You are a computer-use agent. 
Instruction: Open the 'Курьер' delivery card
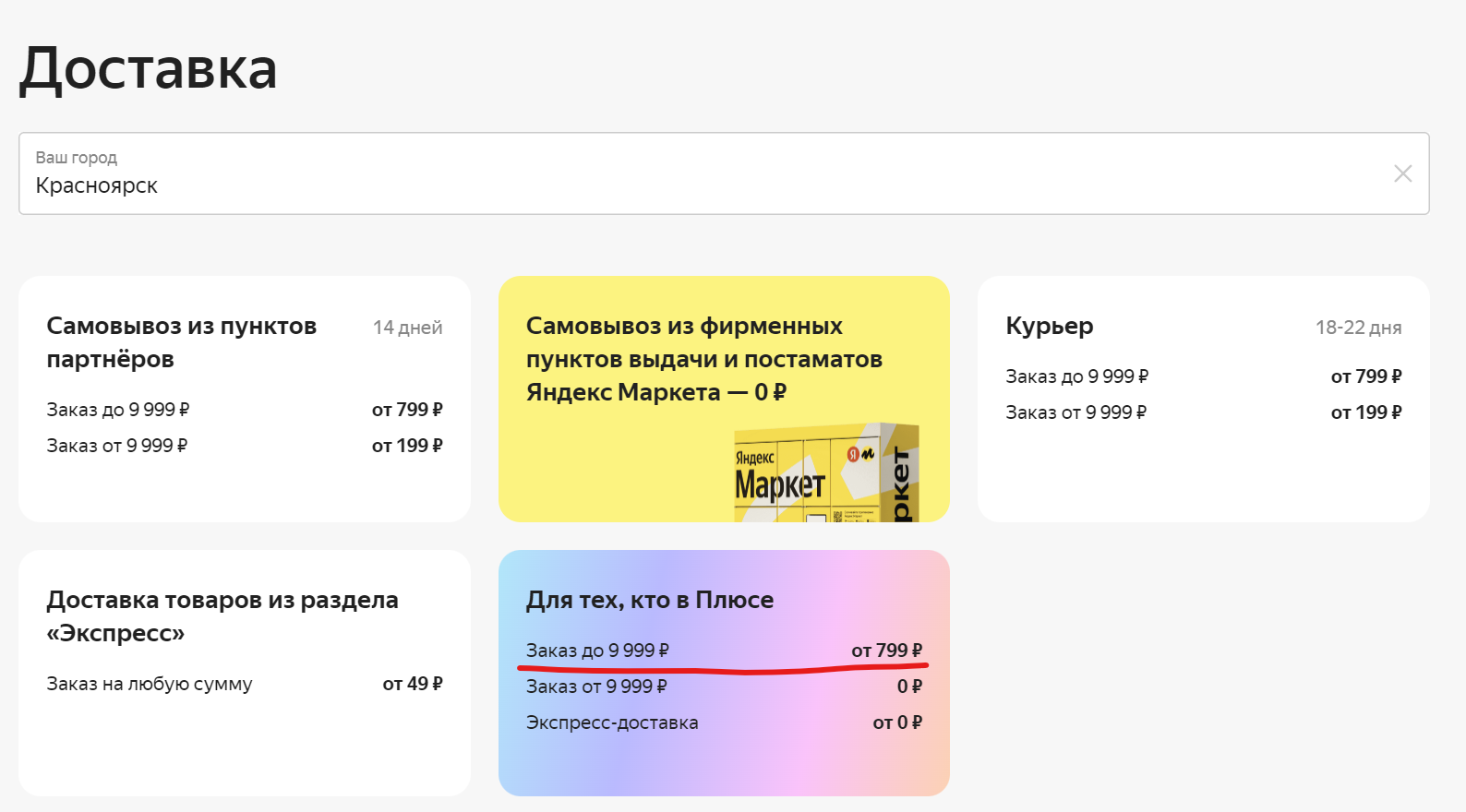(x=1204, y=399)
